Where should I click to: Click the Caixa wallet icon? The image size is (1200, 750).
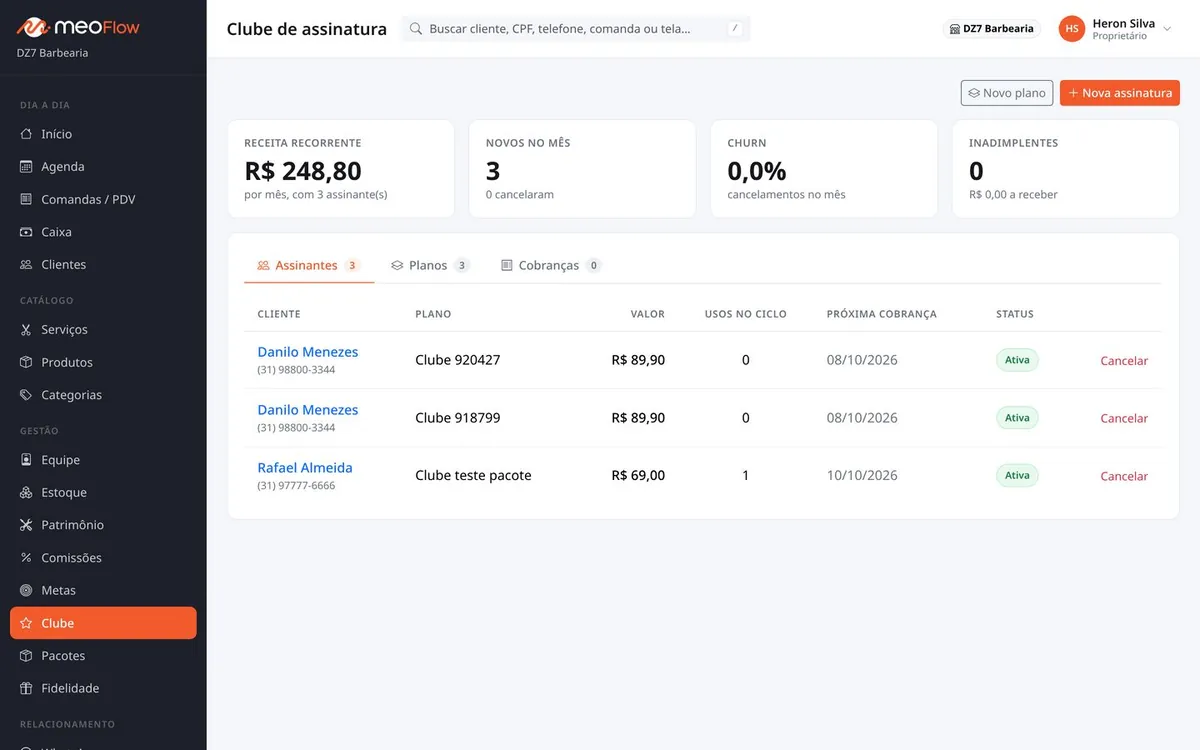pyautogui.click(x=26, y=232)
